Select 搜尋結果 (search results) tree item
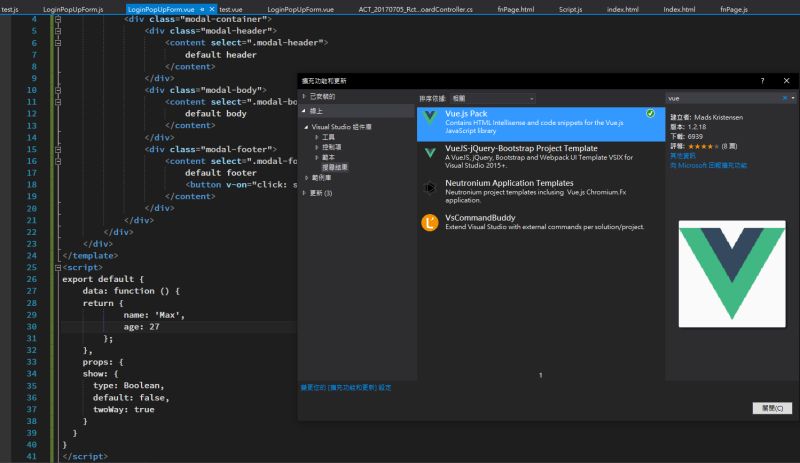This screenshot has height=463, width=800. (x=335, y=167)
